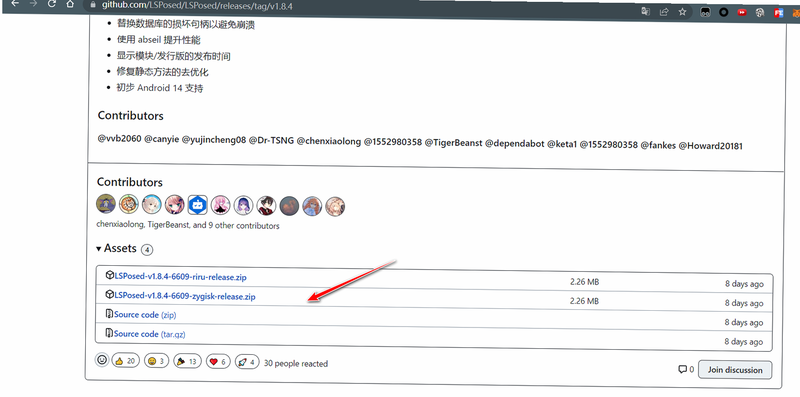Download Source code (zip)
This screenshot has height=397, width=800.
pos(145,315)
